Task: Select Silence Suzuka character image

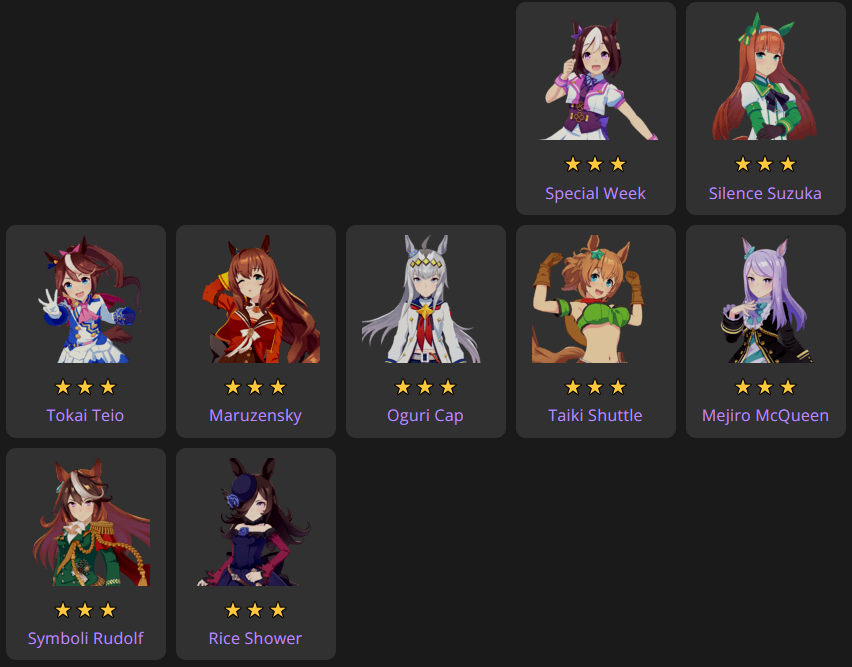Action: pyautogui.click(x=766, y=79)
